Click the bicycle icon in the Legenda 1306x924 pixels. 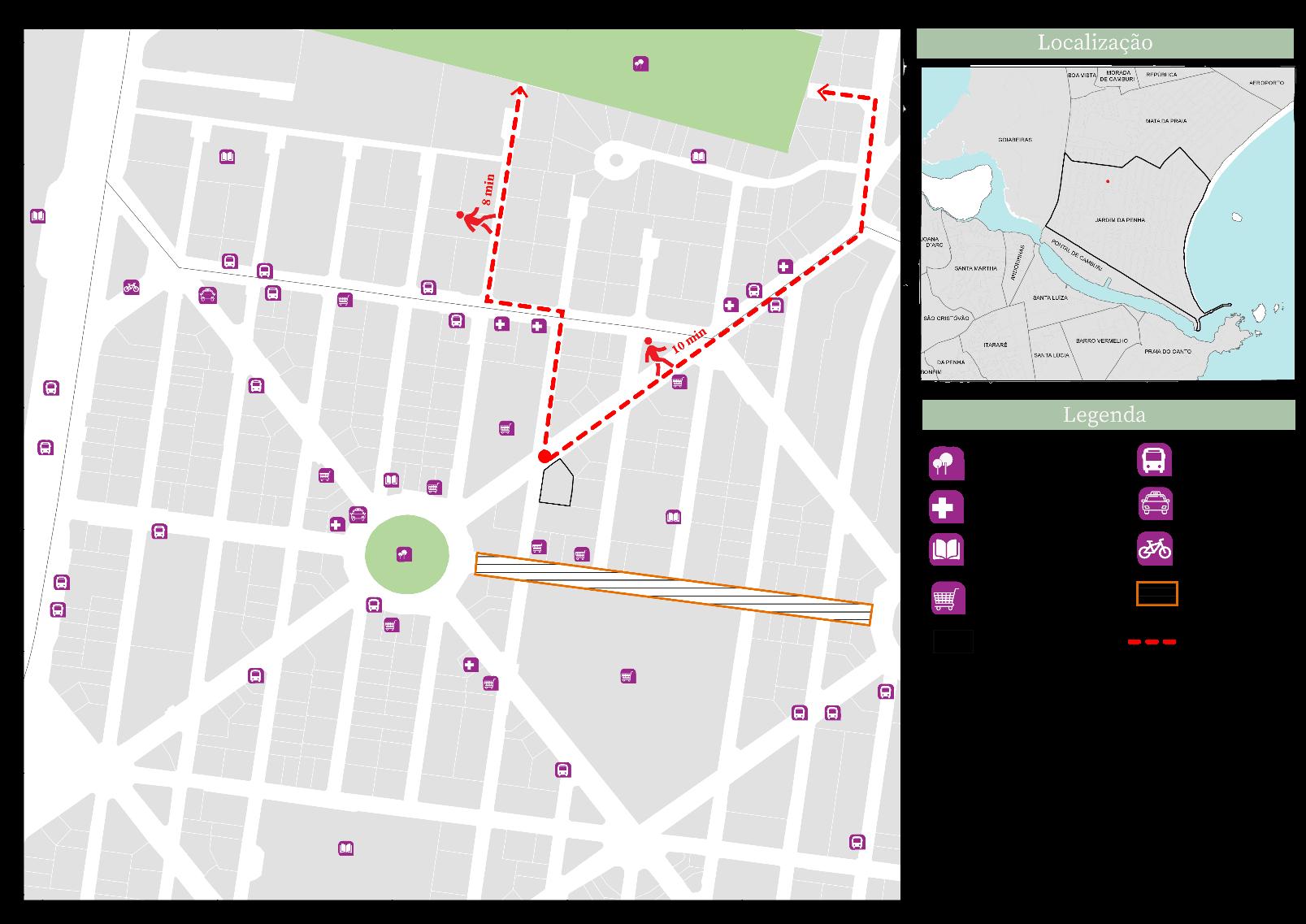1154,549
